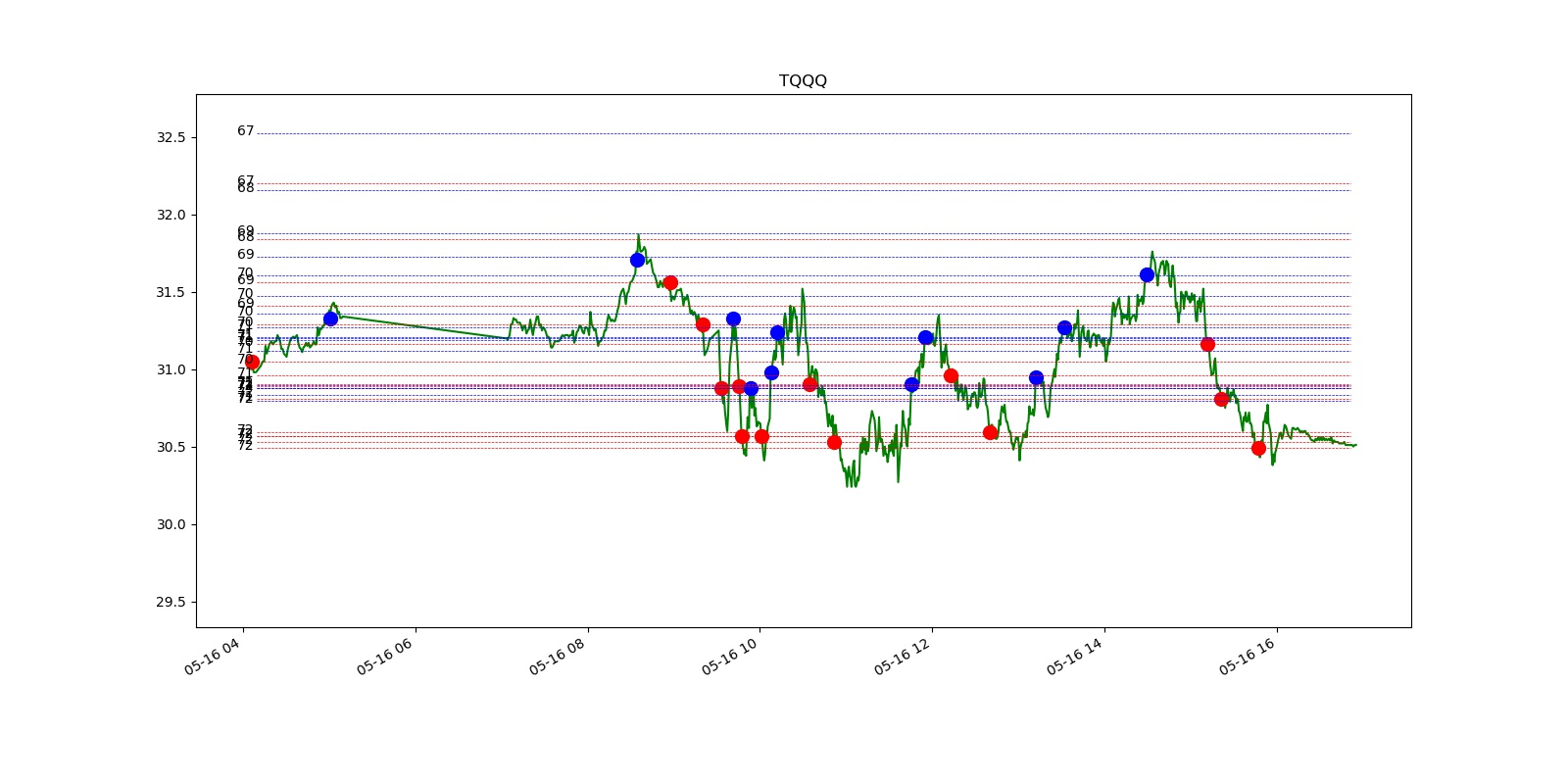
Task: Click the blue marker near 31.3 around 13:30
Action: [x=1064, y=327]
